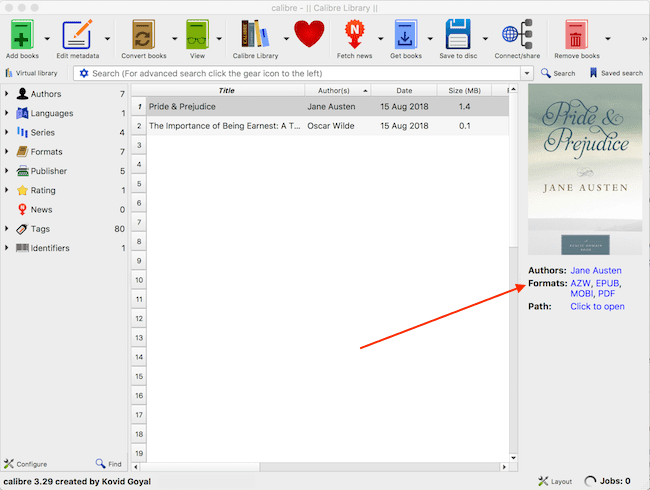Open the Saved search bookmark button
This screenshot has height=490, width=650.
click(616, 73)
